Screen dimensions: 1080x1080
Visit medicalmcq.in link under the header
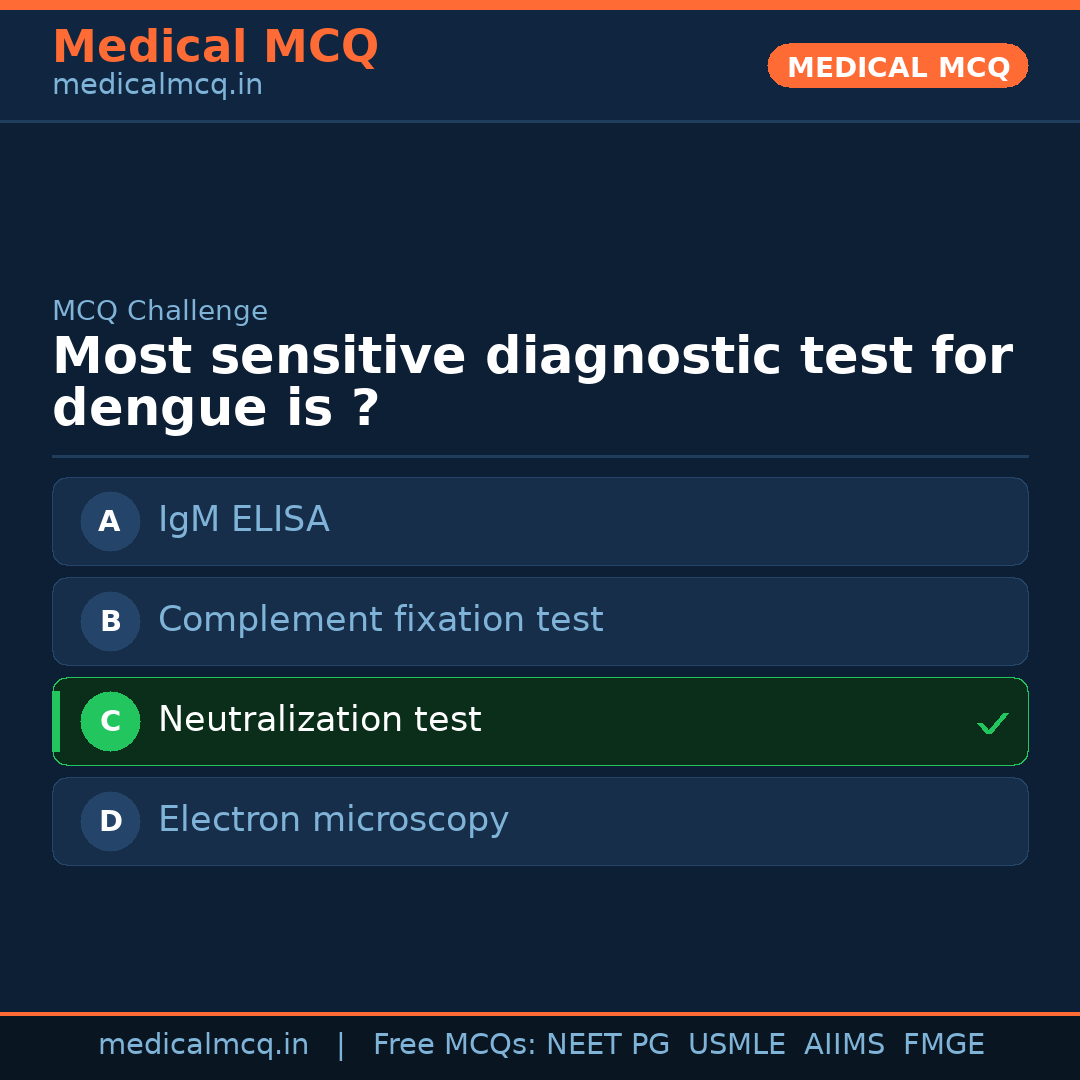pos(157,86)
